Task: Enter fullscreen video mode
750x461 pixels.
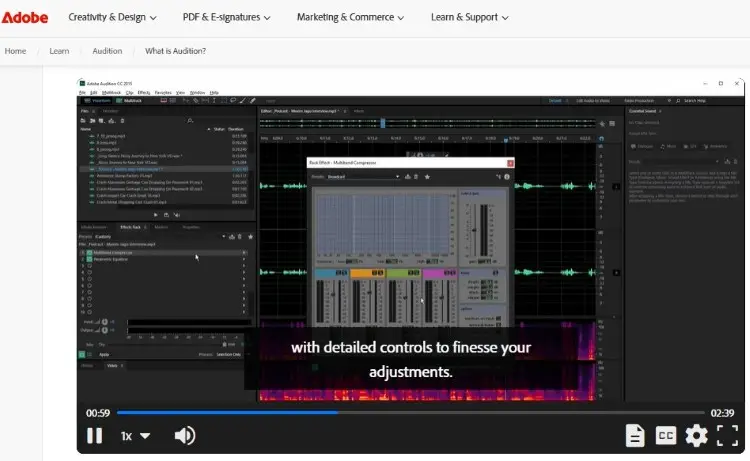Action: [727, 436]
